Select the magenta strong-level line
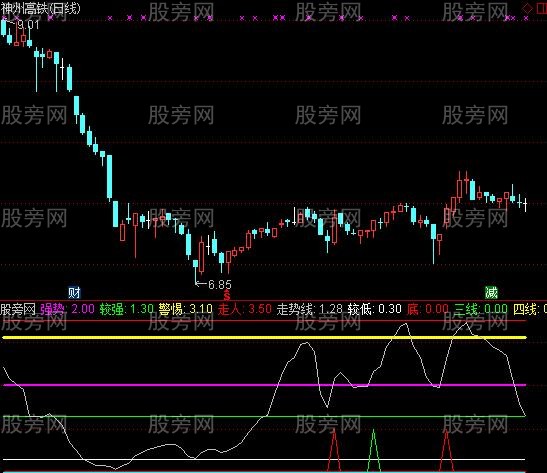The width and height of the screenshot is (547, 473). pos(264,385)
